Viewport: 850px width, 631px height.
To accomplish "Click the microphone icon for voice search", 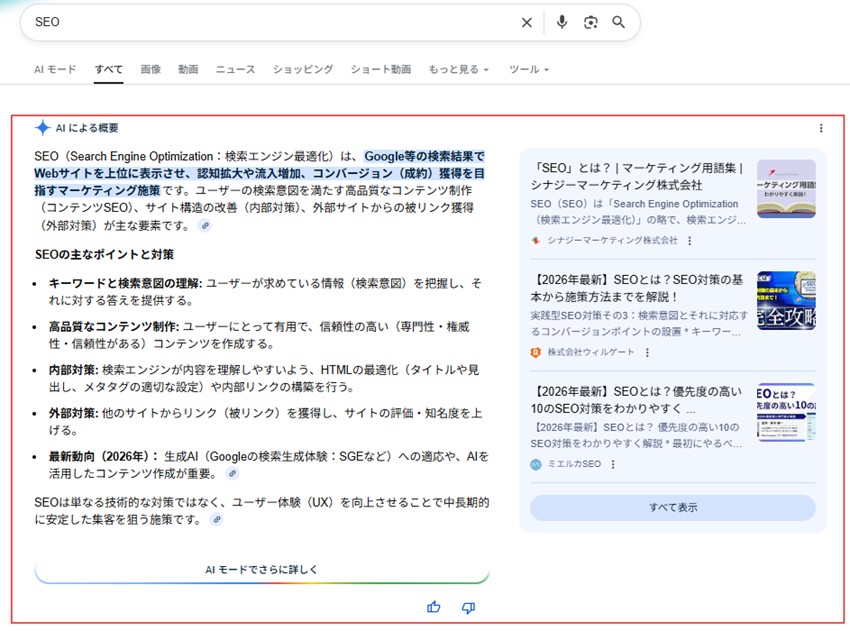I will (x=560, y=22).
